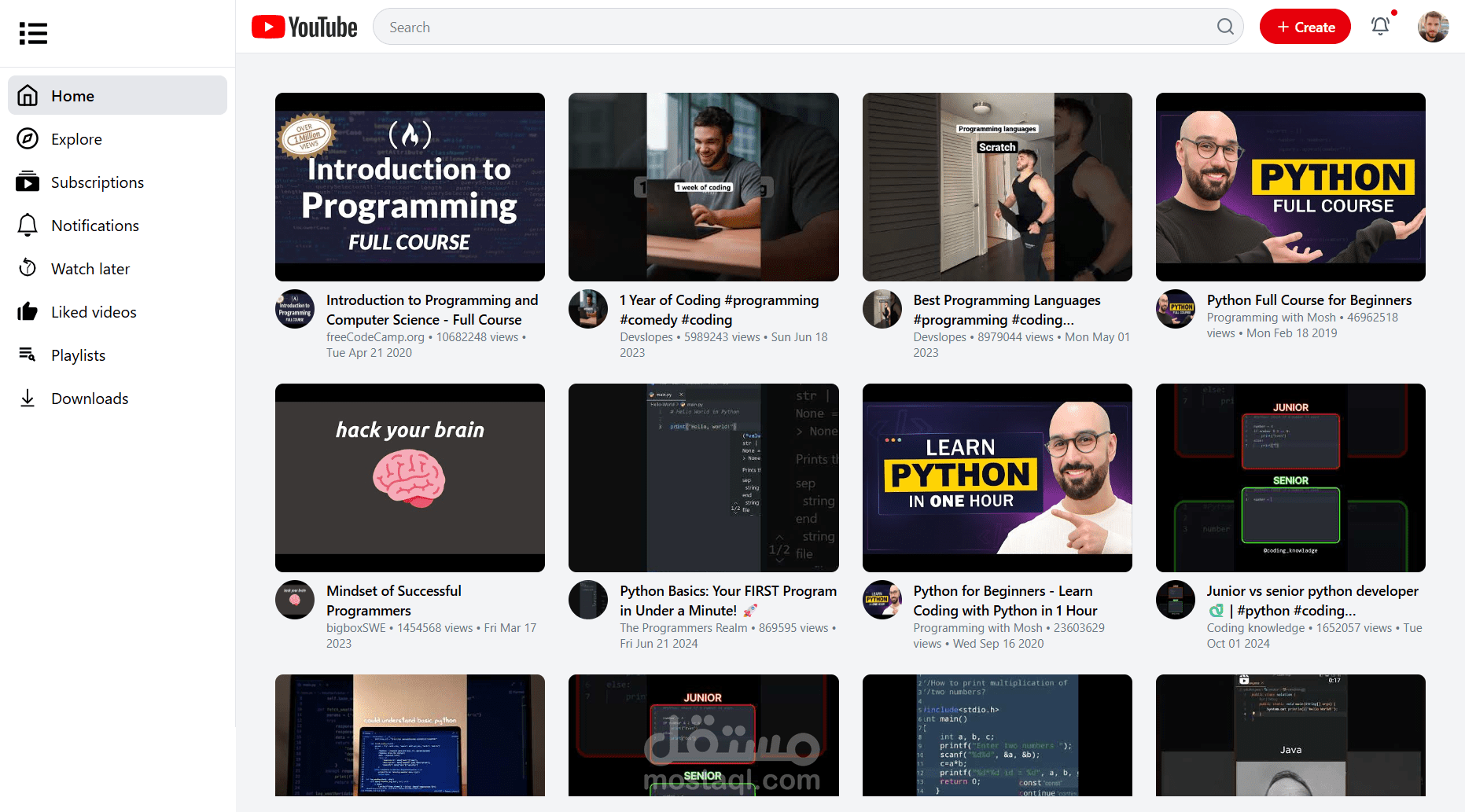
Task: Open Mindset of Successful Programmers title
Action: click(x=394, y=601)
